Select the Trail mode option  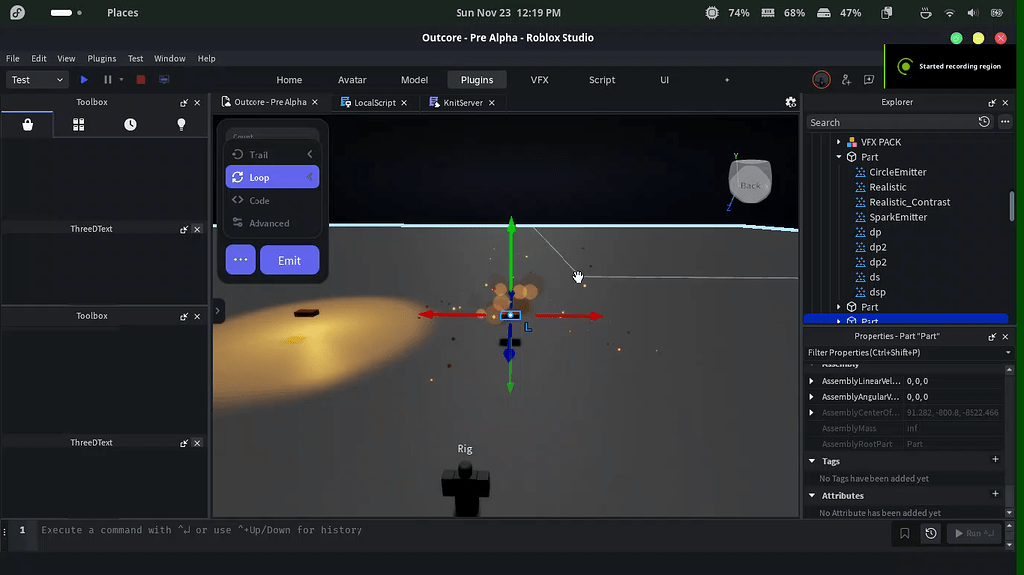272,155
